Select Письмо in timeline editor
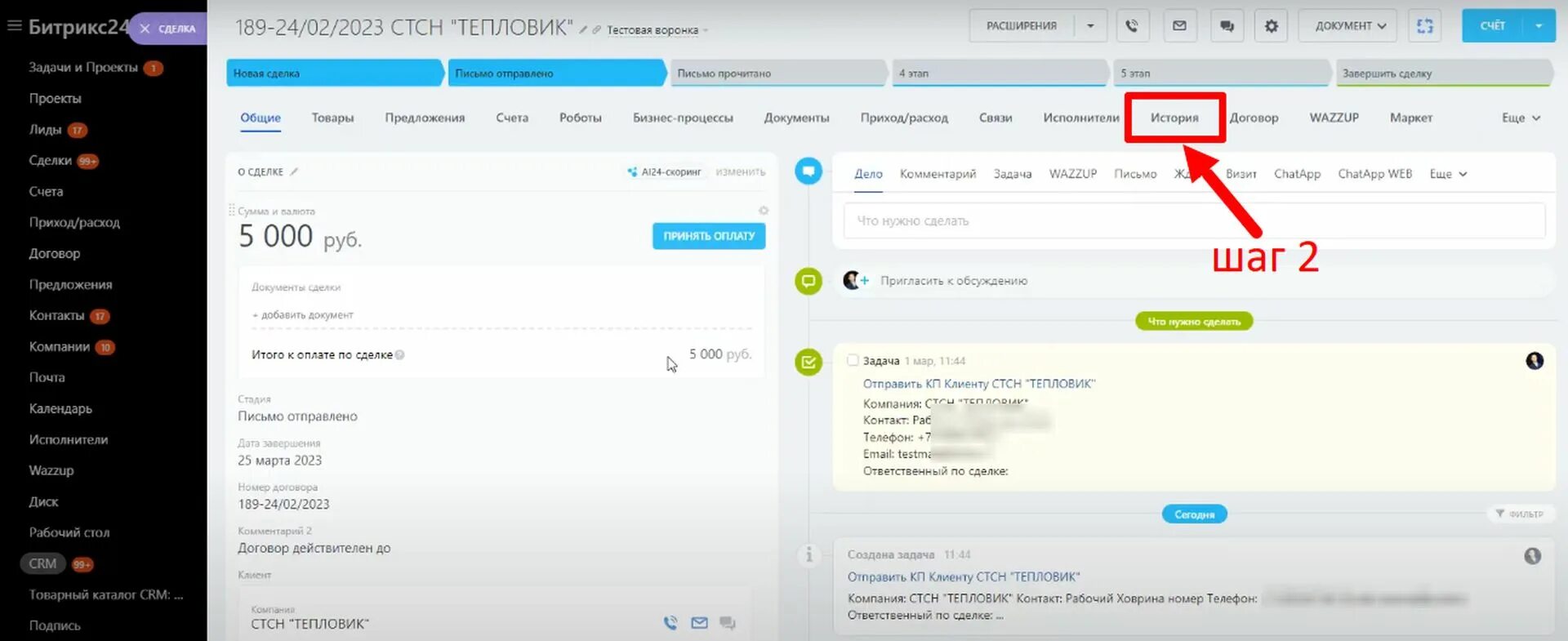Viewport: 1568px width, 641px height. tap(1135, 174)
